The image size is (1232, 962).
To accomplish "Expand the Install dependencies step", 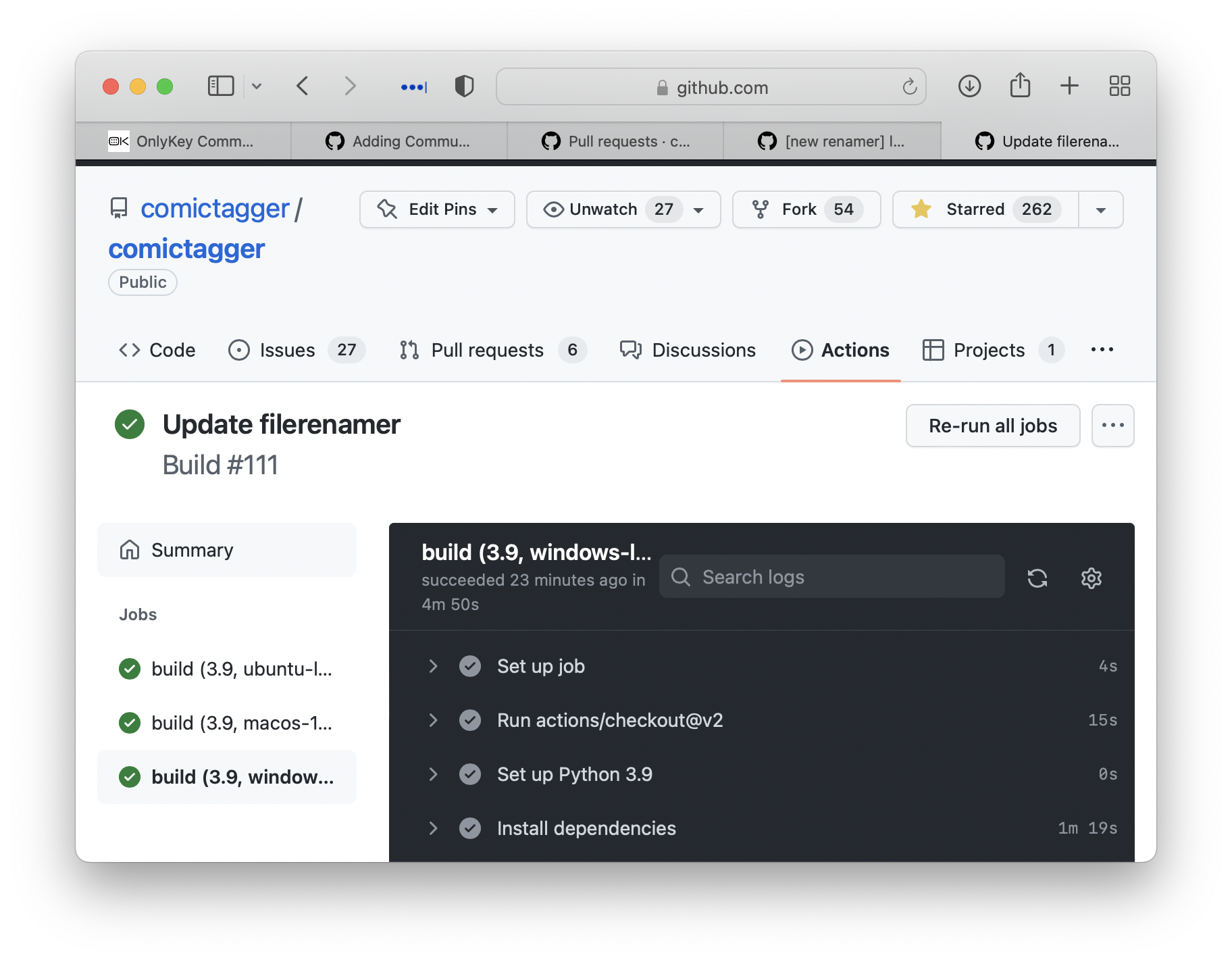I will 433,828.
